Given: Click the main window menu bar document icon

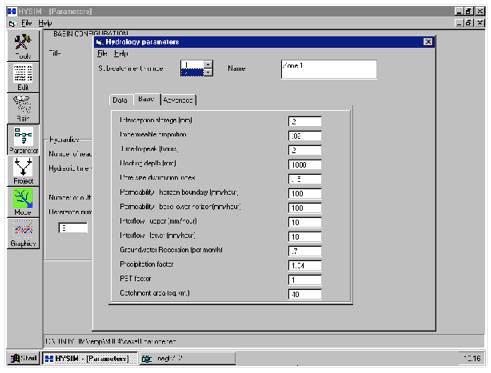Looking at the screenshot, I should pyautogui.click(x=12, y=23).
